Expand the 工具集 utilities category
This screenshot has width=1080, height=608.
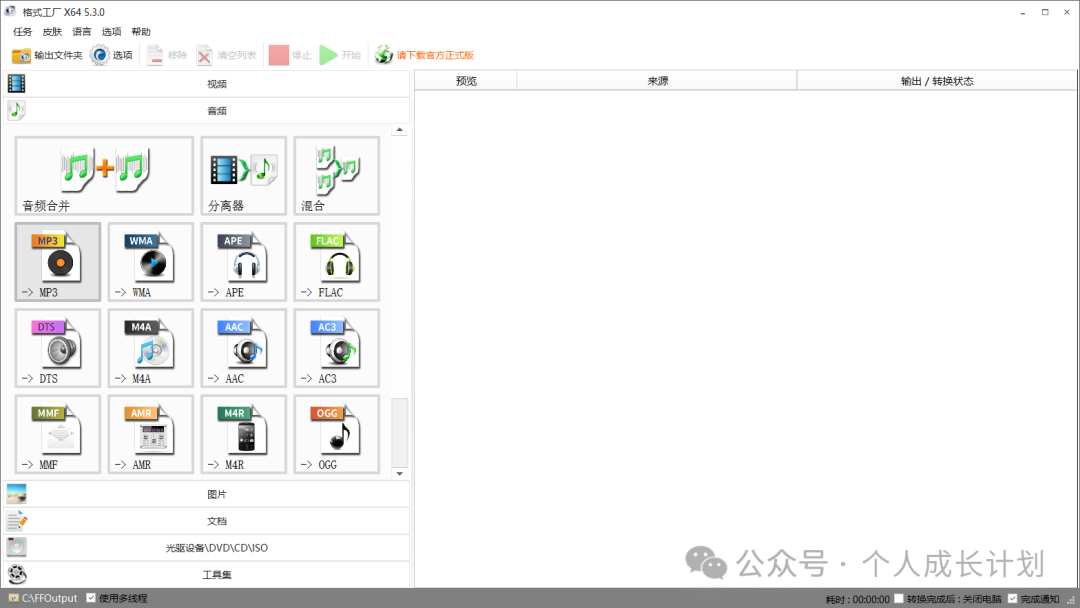tap(207, 574)
